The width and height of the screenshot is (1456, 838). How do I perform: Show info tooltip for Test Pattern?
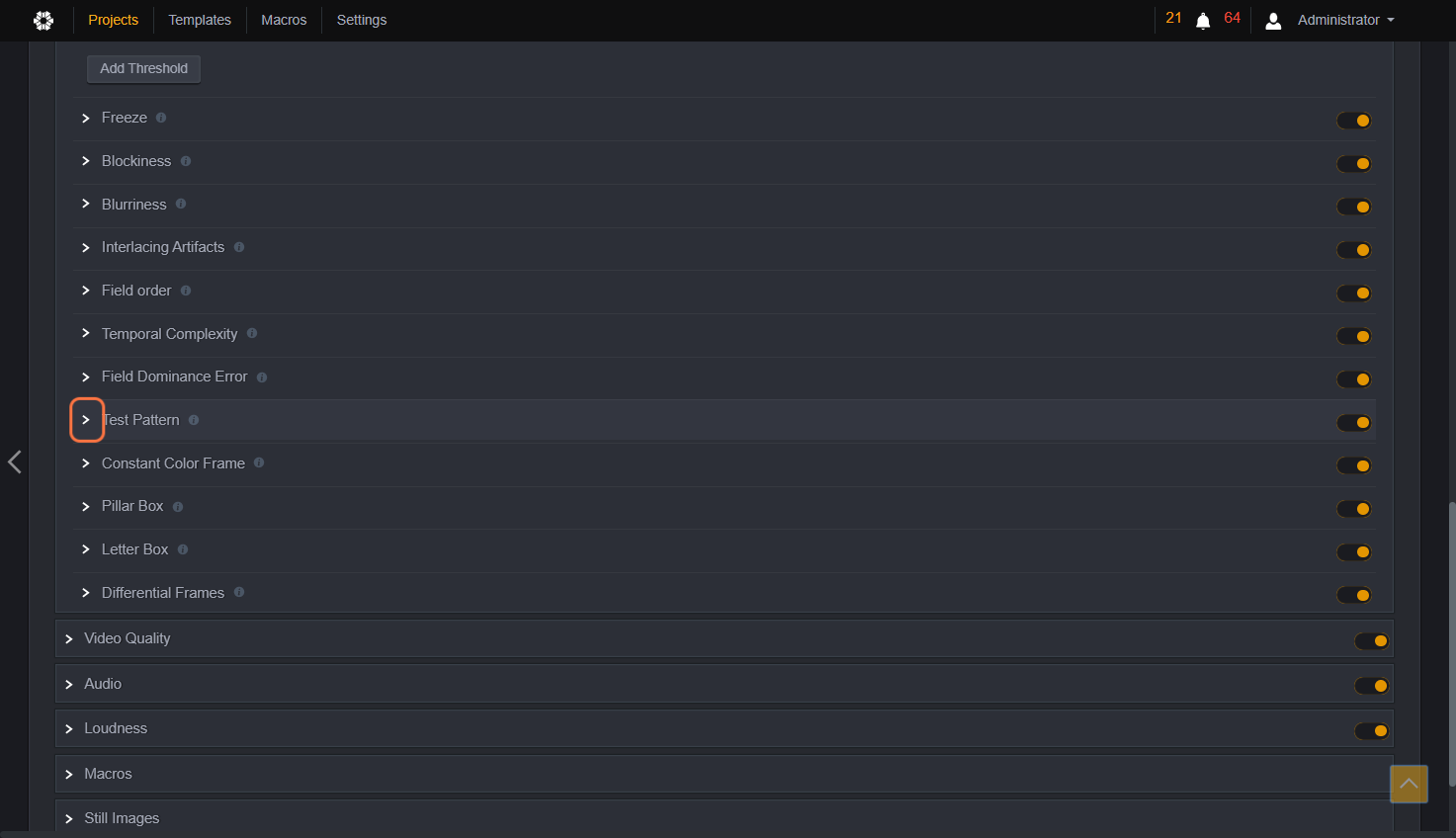coord(194,420)
